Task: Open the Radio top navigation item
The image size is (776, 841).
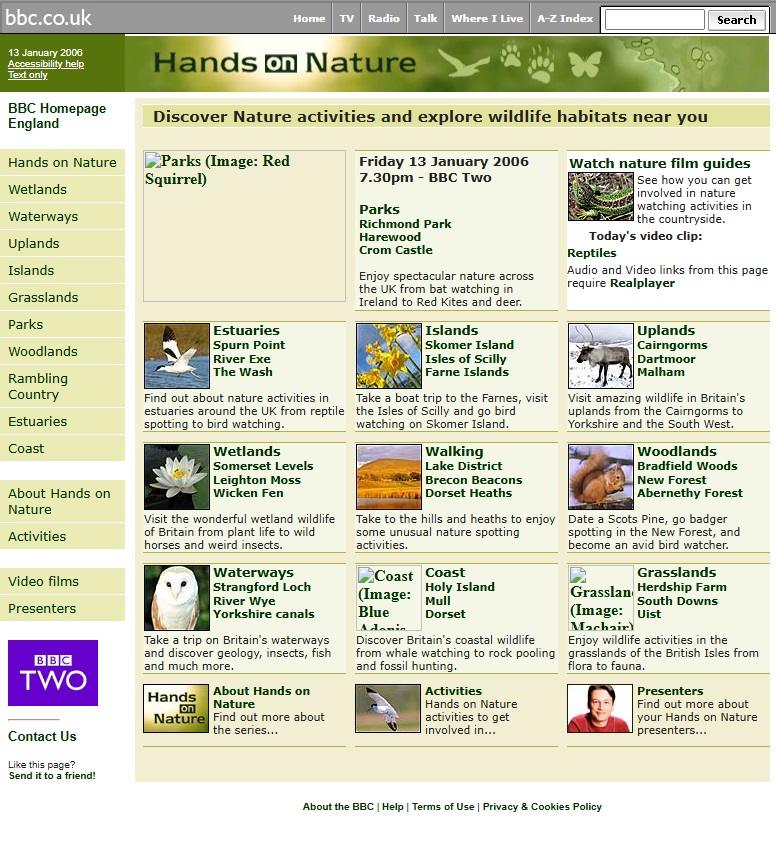Action: 383,18
